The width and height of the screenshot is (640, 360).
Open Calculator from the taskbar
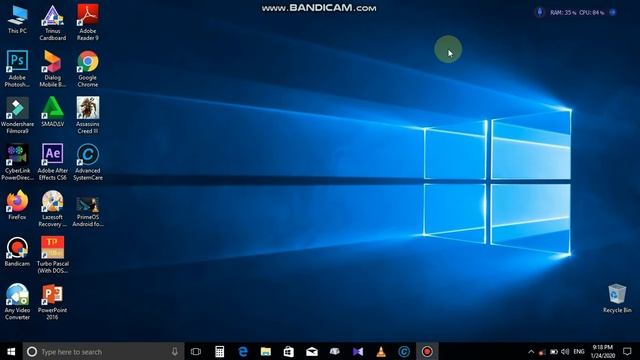click(x=220, y=351)
